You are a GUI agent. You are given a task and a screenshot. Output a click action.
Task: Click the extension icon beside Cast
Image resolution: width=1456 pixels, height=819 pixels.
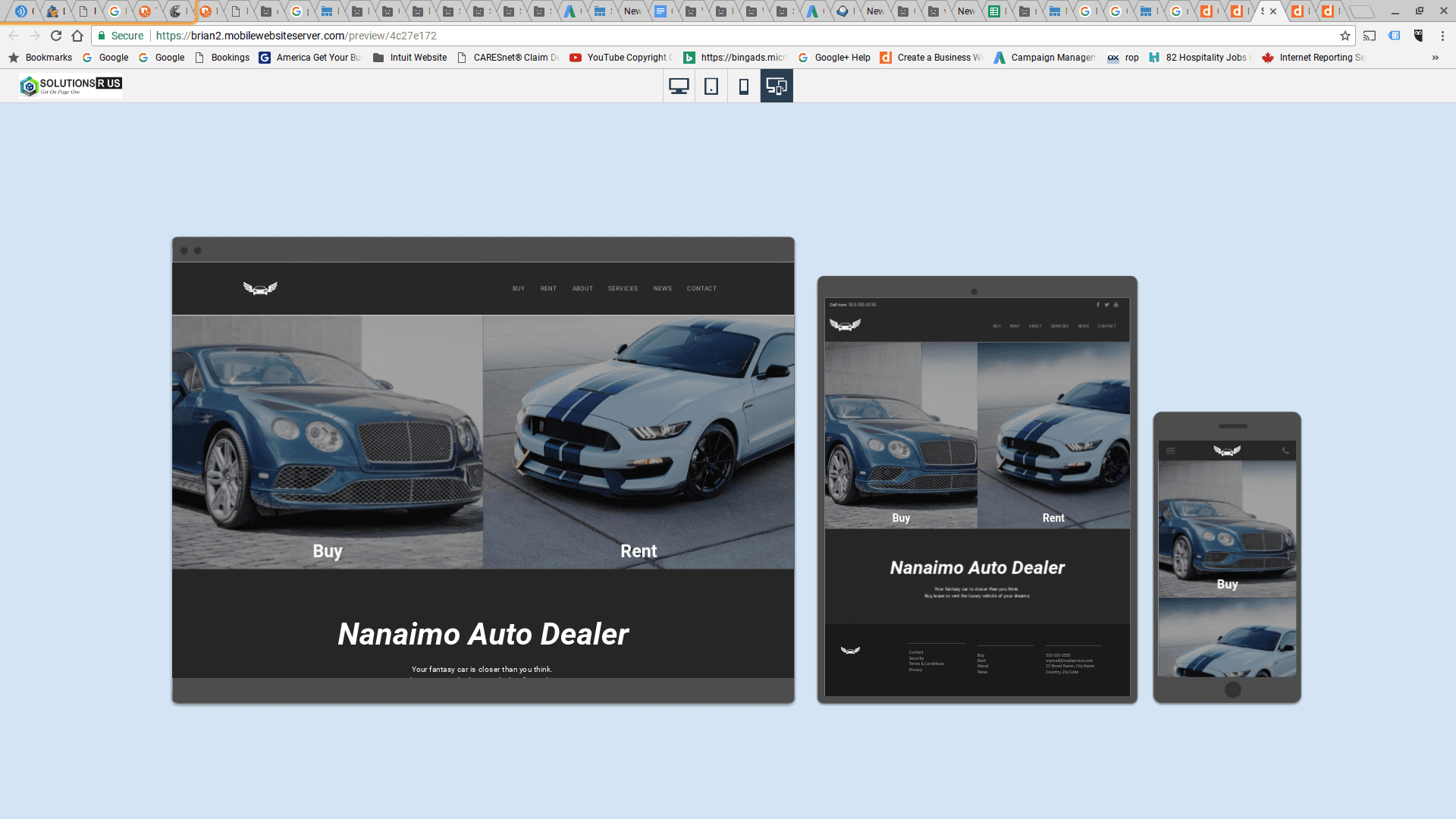(x=1394, y=36)
